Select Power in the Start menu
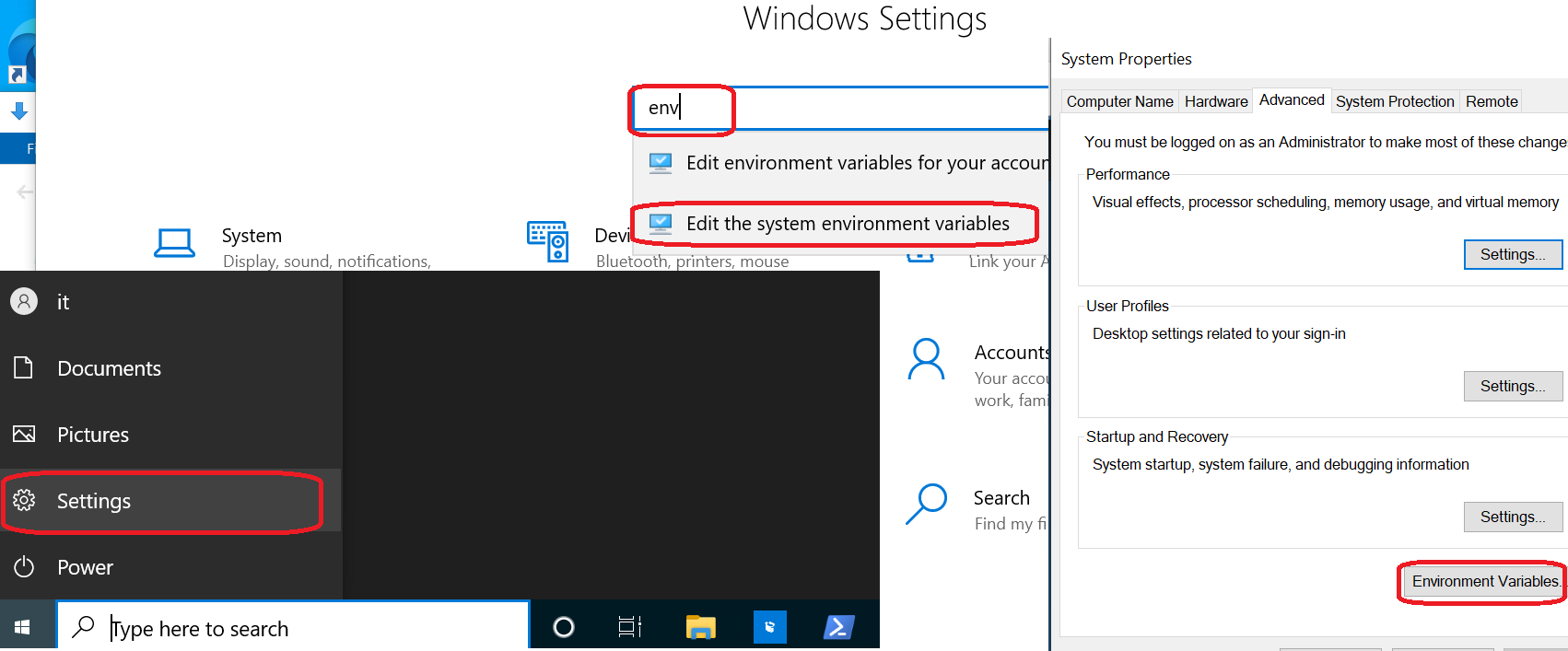The height and width of the screenshot is (651, 1568). coord(170,567)
